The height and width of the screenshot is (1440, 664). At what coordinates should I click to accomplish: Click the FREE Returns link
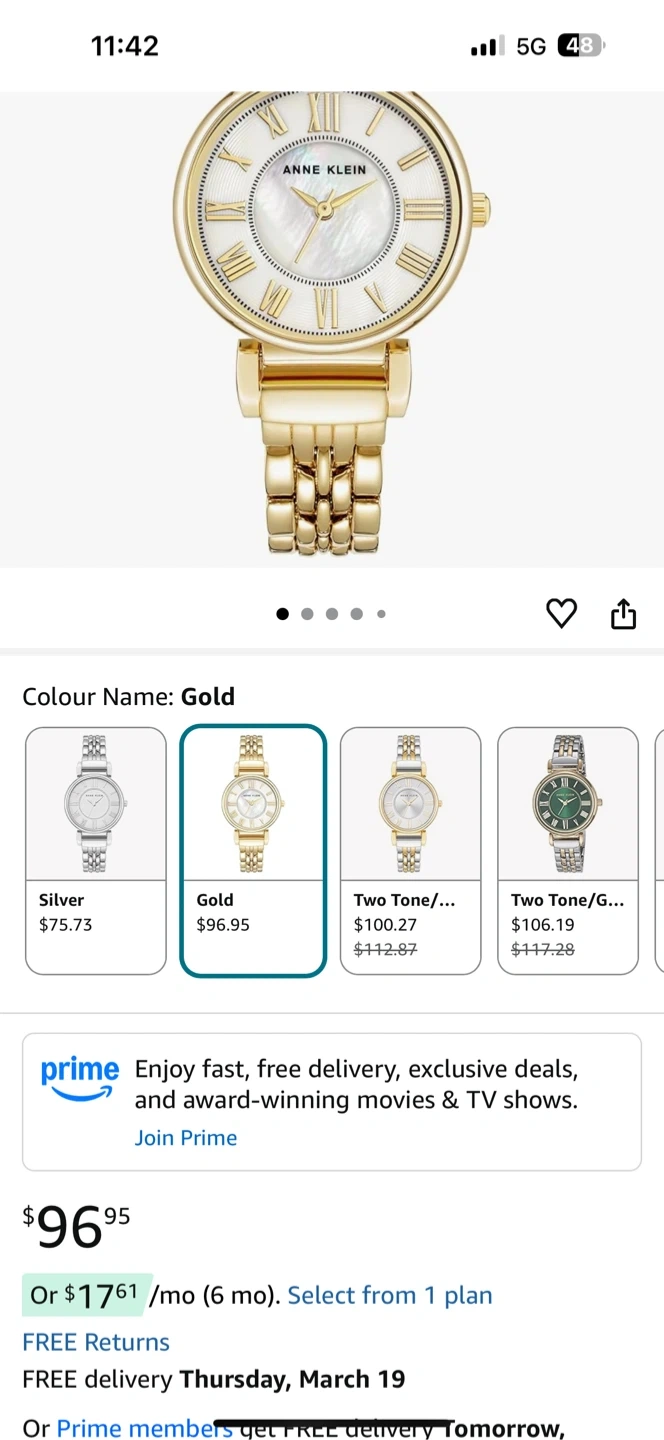96,1342
